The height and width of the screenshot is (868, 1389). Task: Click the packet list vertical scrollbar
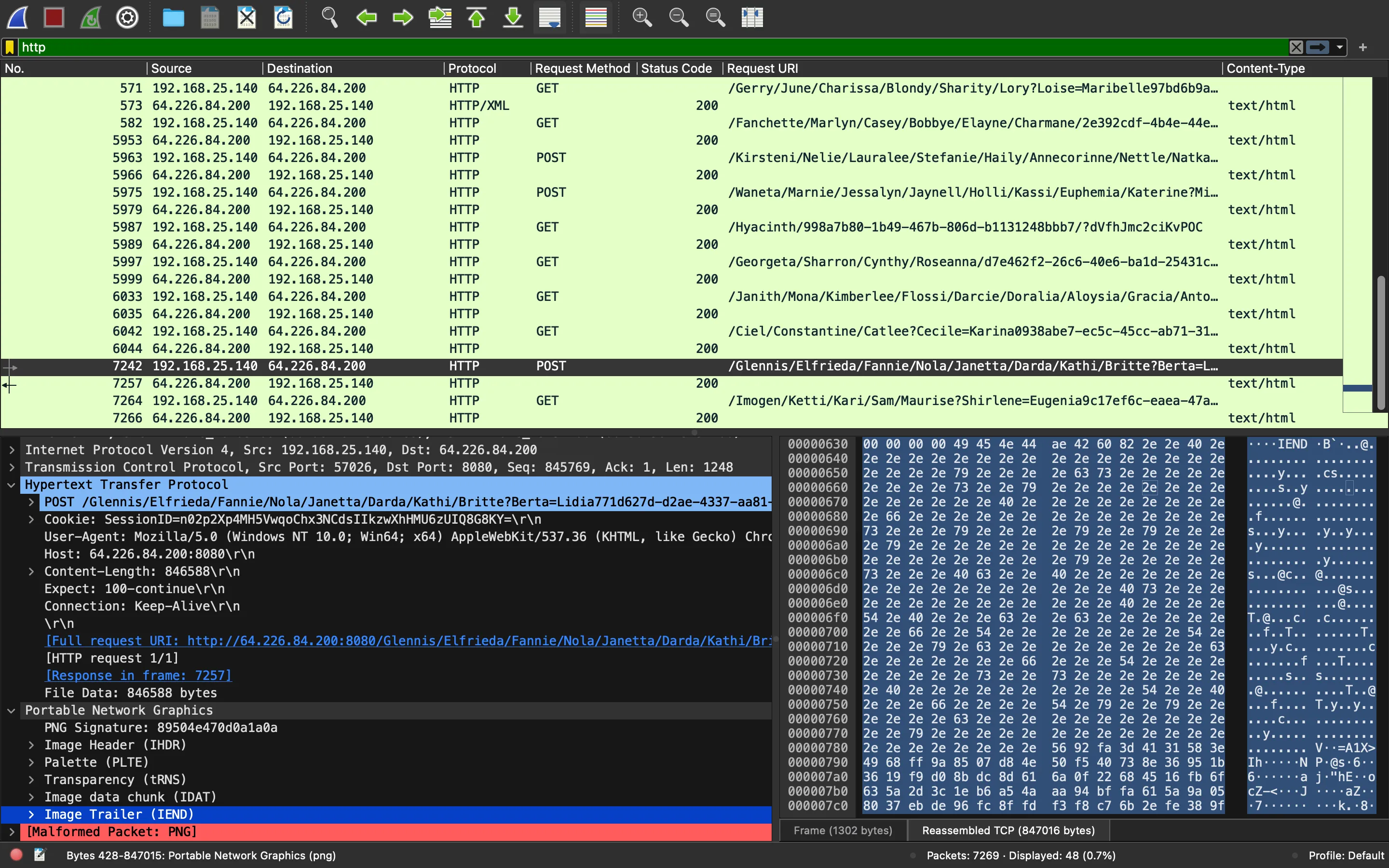(1381, 343)
